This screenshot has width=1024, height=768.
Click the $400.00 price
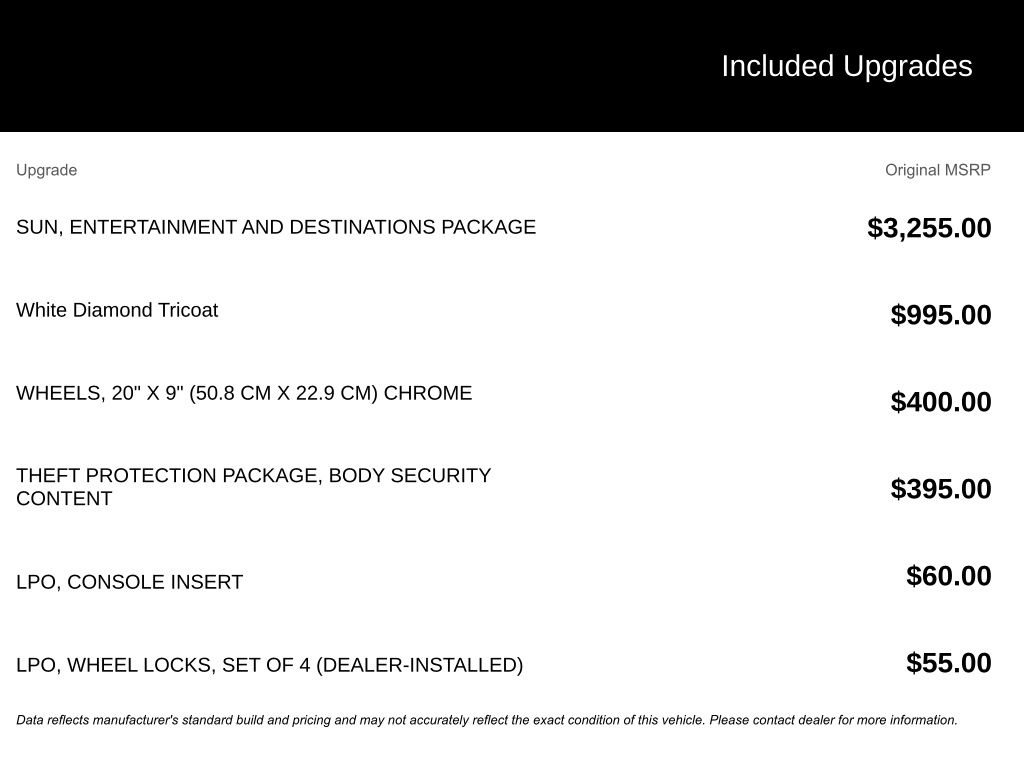[x=940, y=402]
